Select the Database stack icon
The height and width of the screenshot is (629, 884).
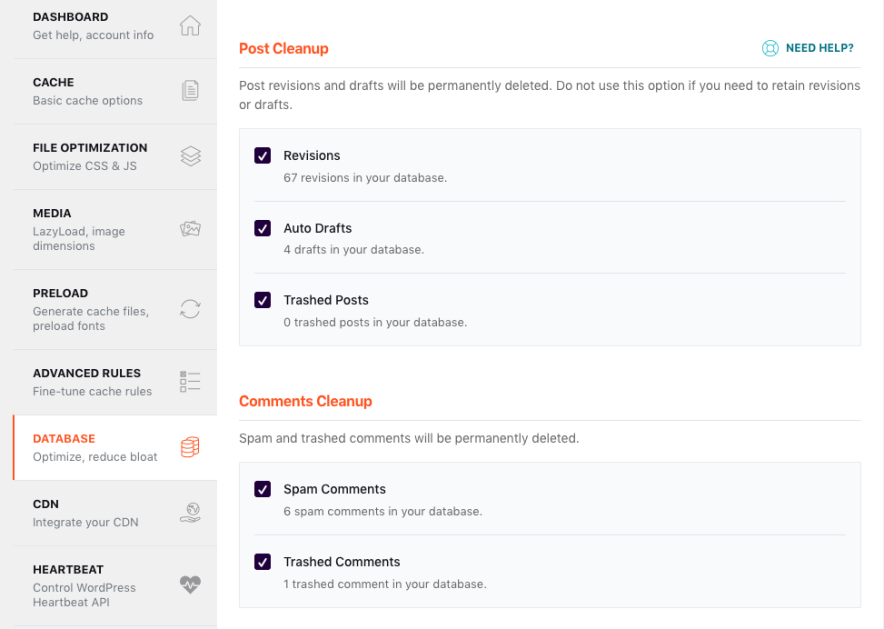point(190,447)
